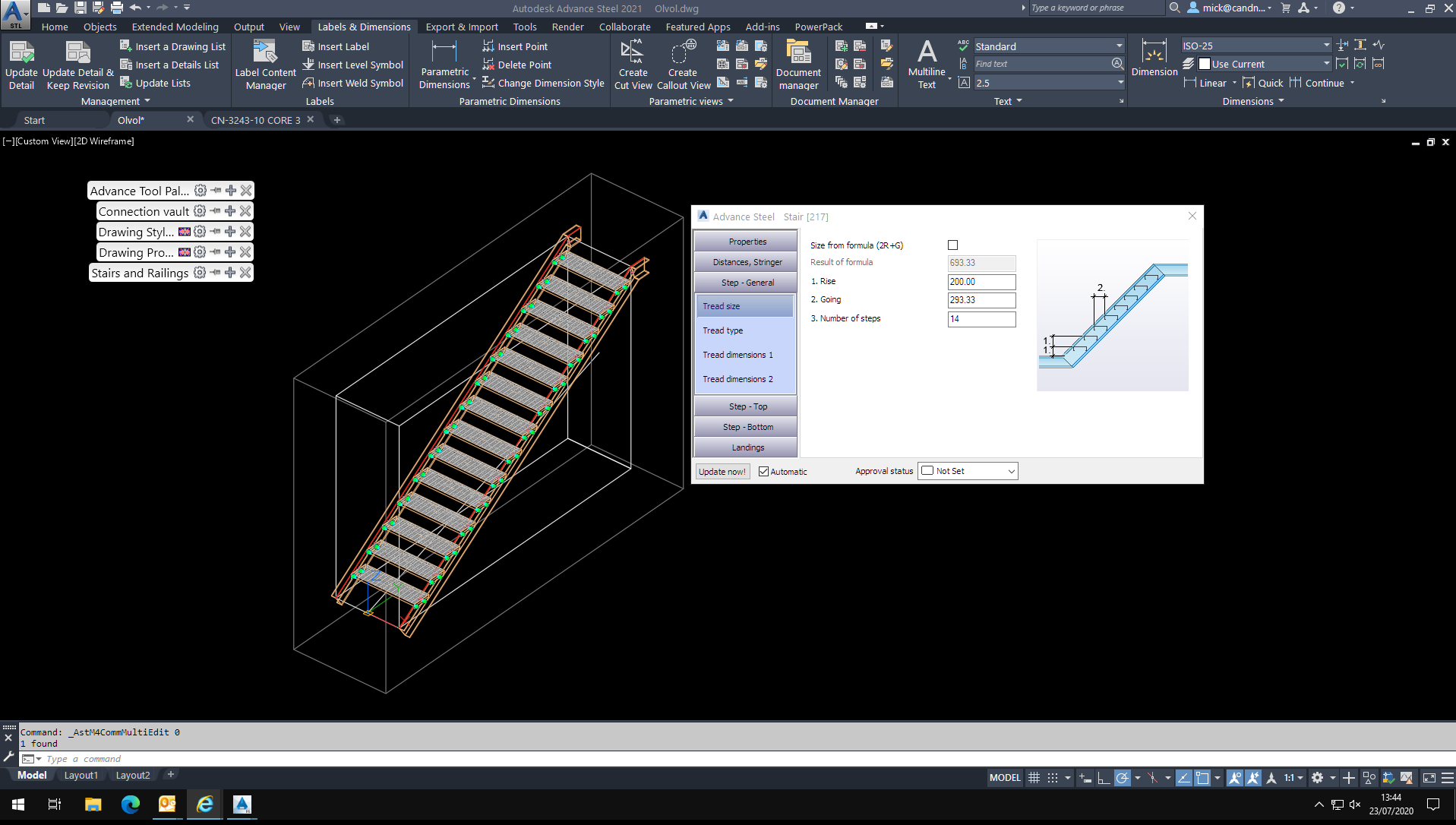Click Update Detail & Keep Revision icon
This screenshot has width=1456, height=825.
(x=77, y=52)
